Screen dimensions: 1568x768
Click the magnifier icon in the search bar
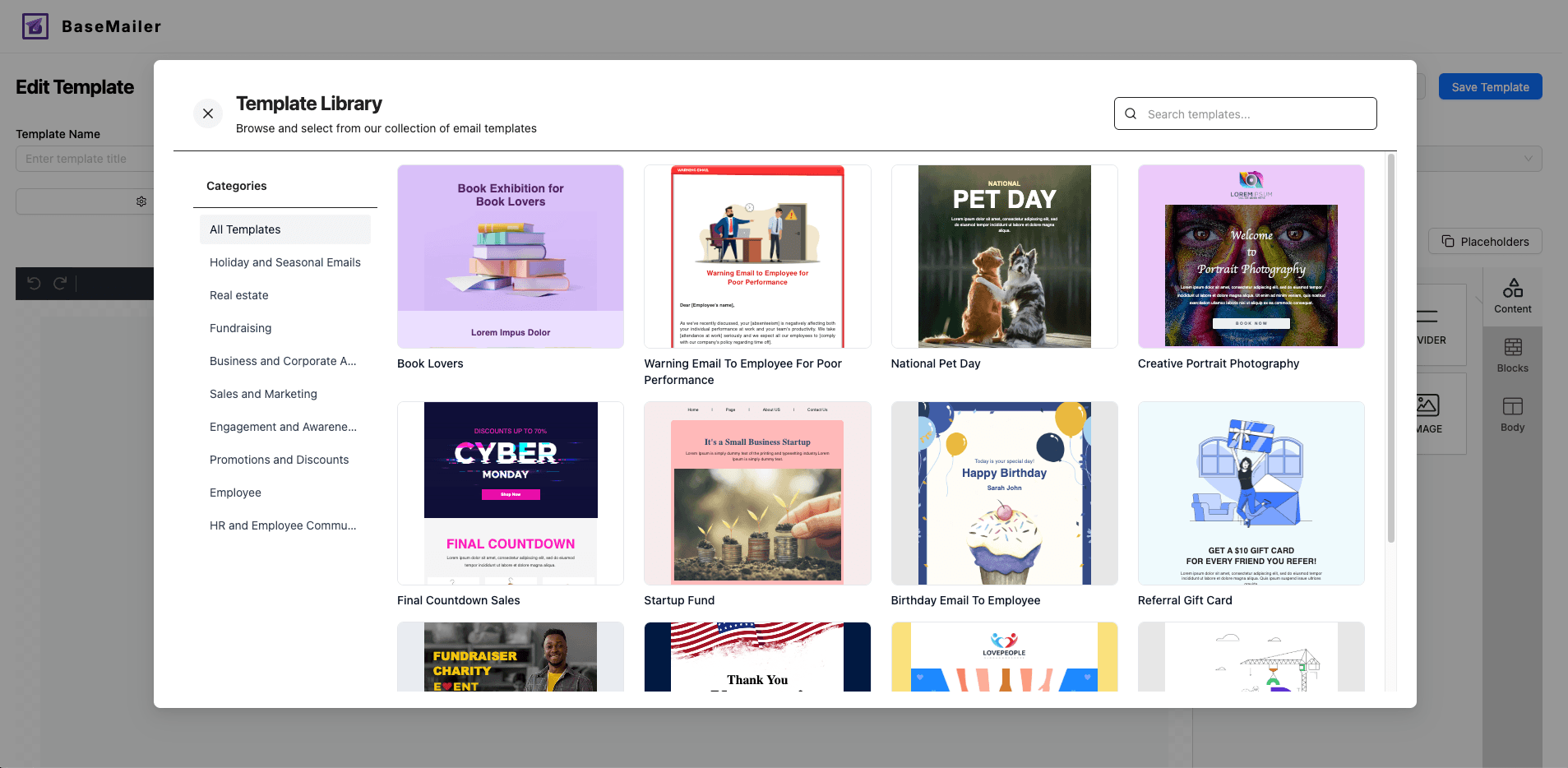1131,113
